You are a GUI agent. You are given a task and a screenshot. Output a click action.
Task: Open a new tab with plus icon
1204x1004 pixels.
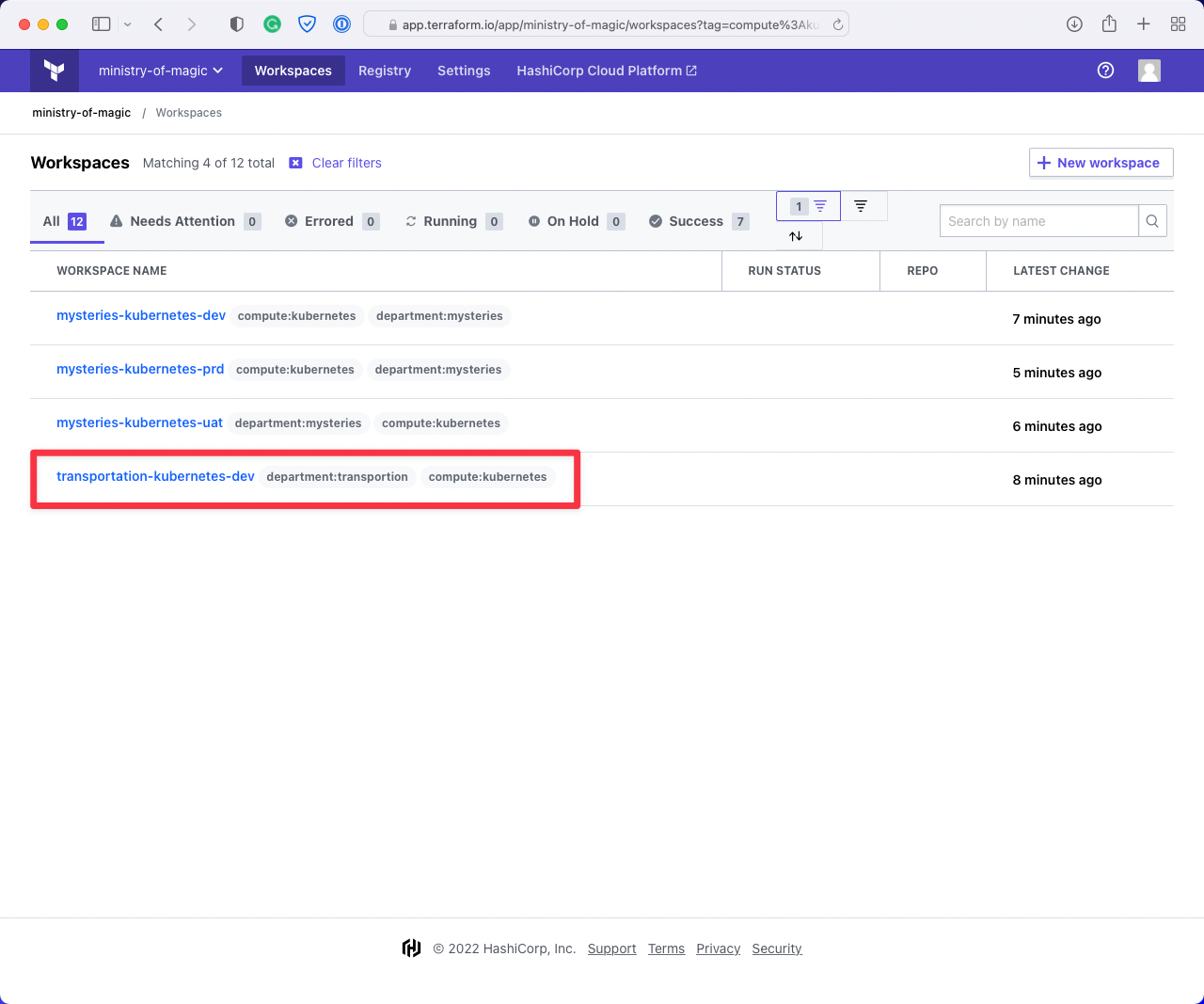pos(1144,24)
